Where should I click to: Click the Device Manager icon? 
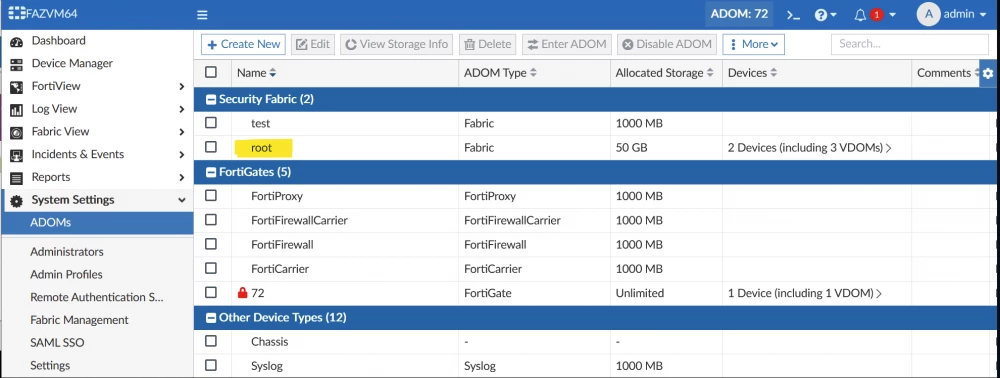[17, 64]
